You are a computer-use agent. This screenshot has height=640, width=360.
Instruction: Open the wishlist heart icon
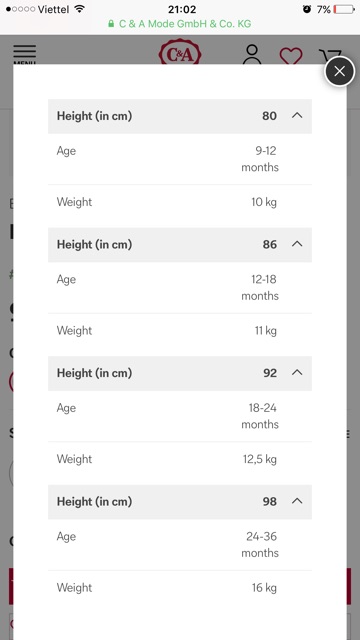pyautogui.click(x=291, y=56)
